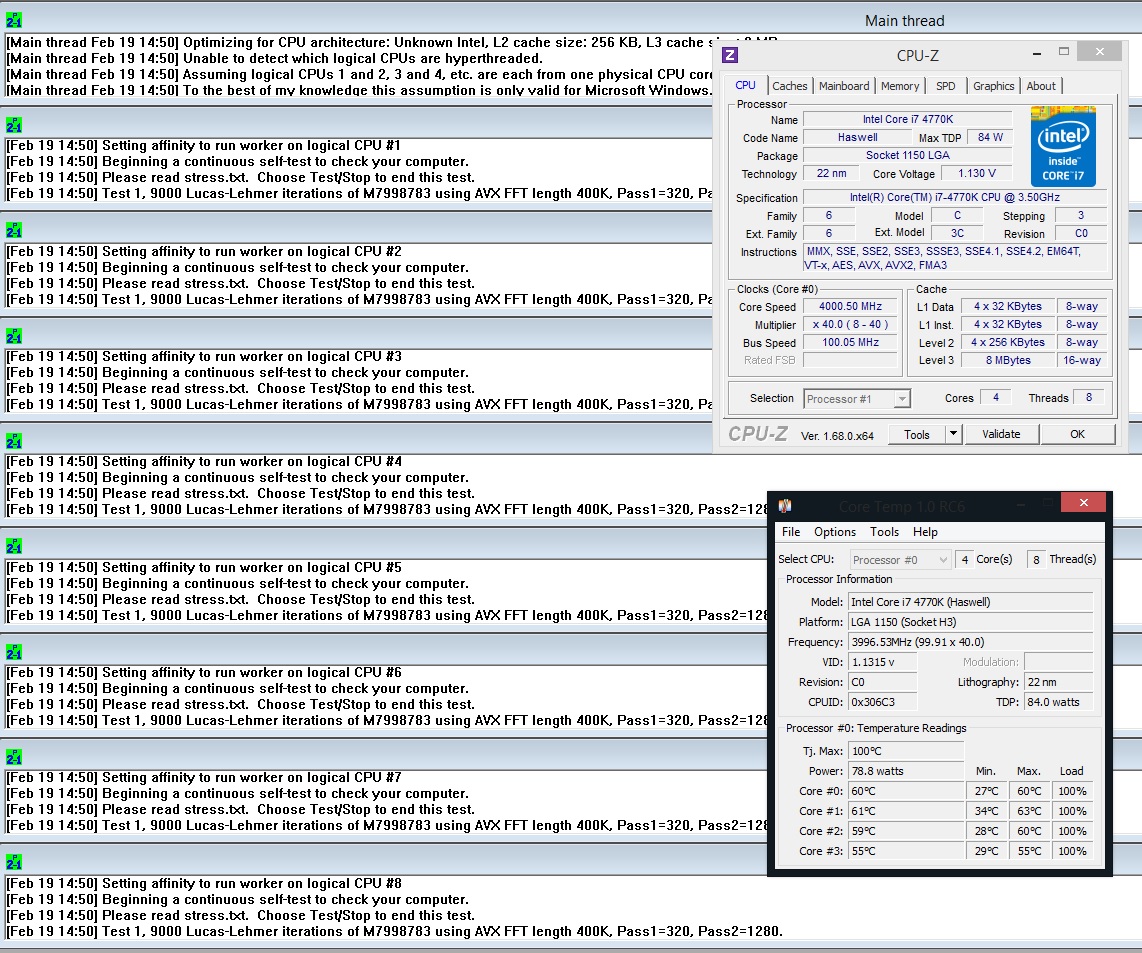Screen dimensions: 1142x953
Task: Click the Intel Core i7 logo in CPU-Z
Action: click(x=1063, y=146)
